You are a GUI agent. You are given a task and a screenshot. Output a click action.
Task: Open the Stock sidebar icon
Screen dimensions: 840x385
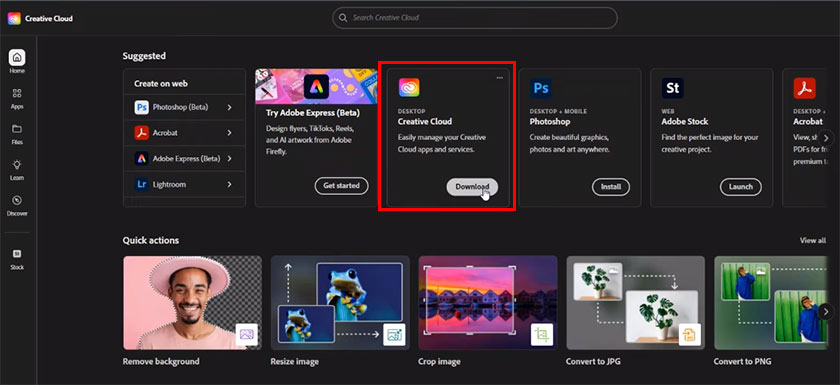(x=17, y=253)
